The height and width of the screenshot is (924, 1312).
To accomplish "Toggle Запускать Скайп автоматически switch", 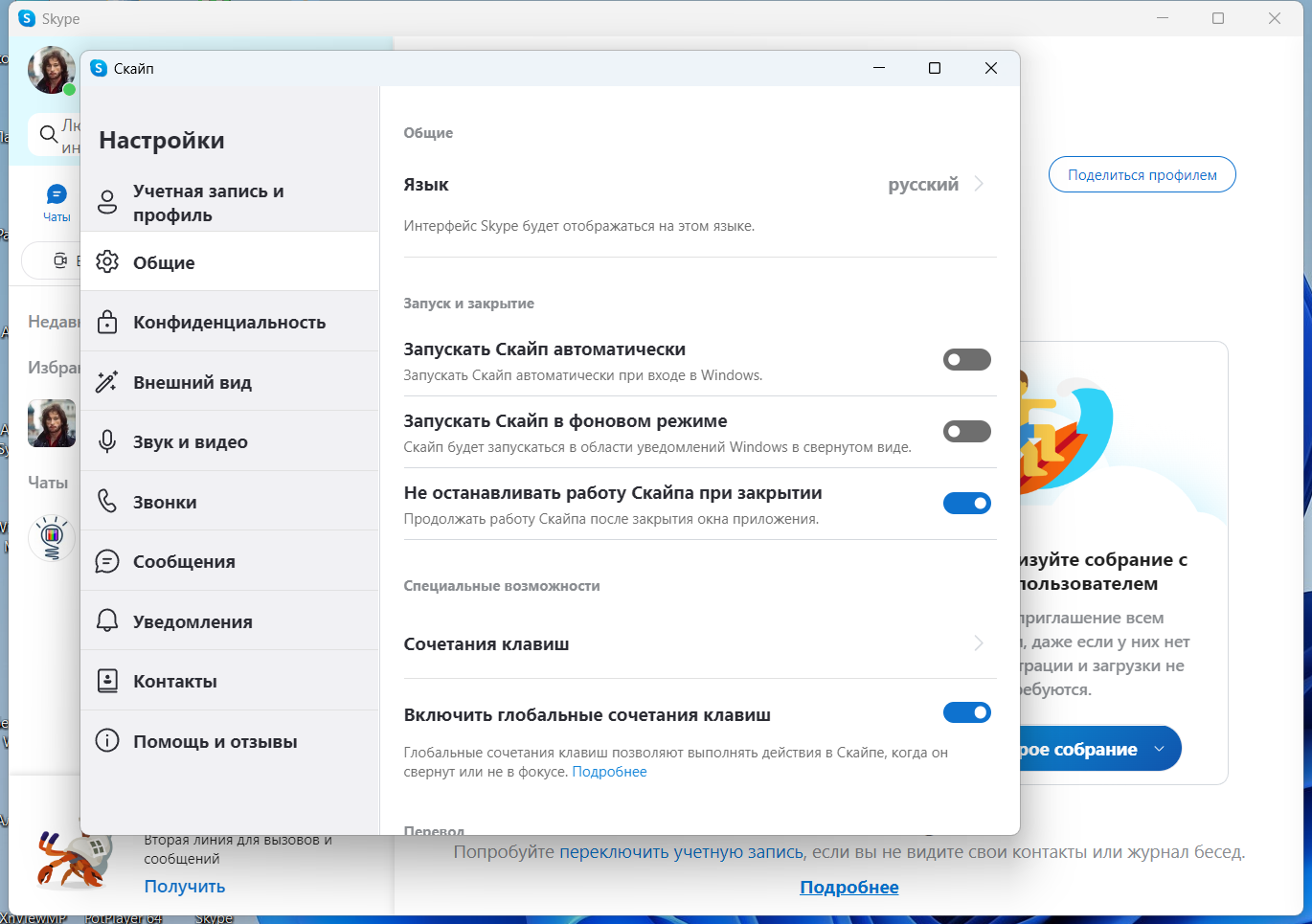I will point(967,359).
